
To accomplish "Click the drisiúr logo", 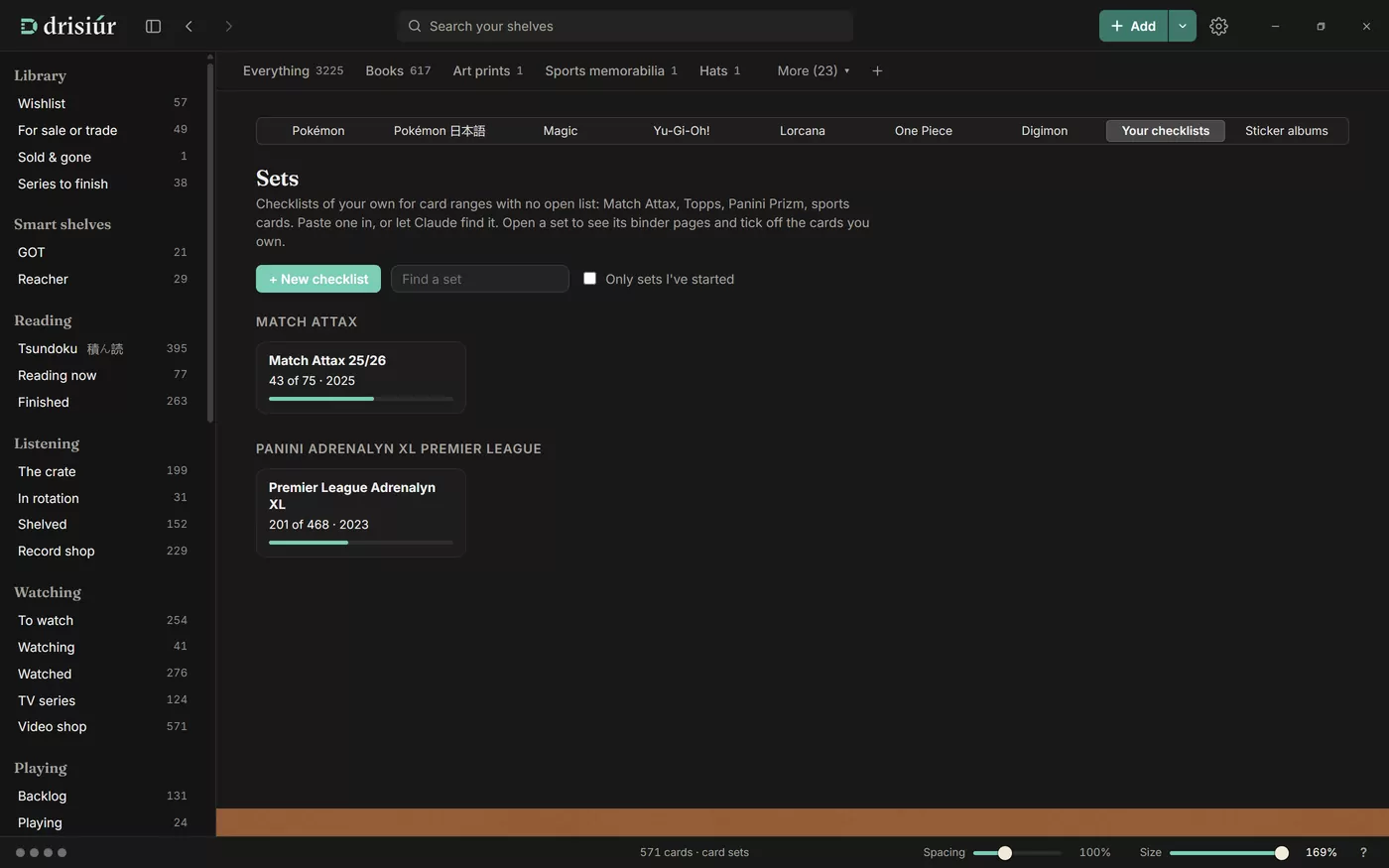I will coord(68,26).
